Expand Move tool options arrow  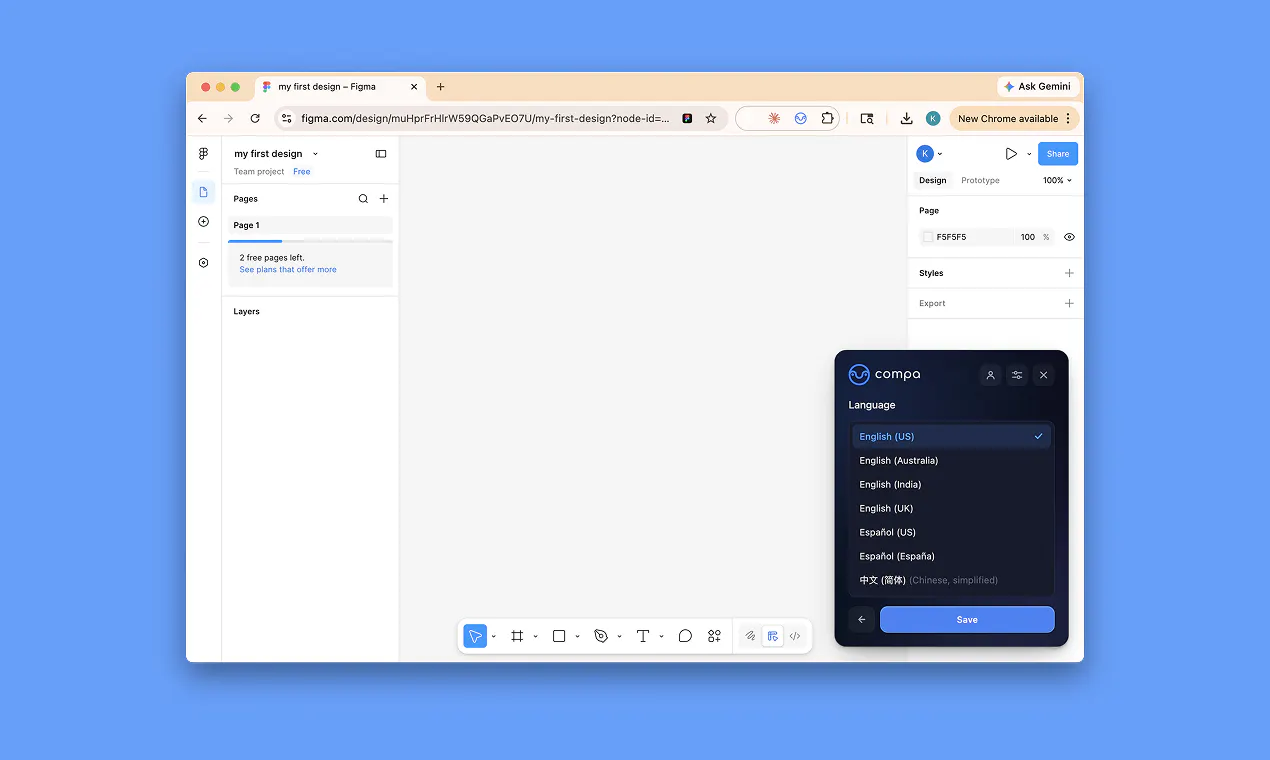pos(494,637)
